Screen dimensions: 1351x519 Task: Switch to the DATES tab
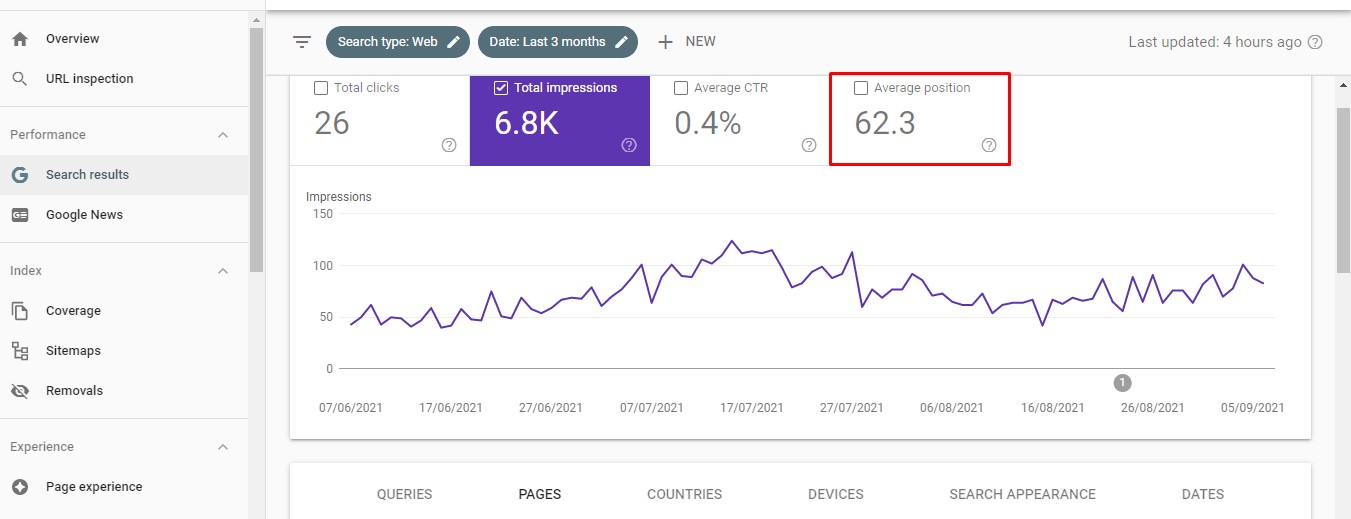tap(1203, 494)
